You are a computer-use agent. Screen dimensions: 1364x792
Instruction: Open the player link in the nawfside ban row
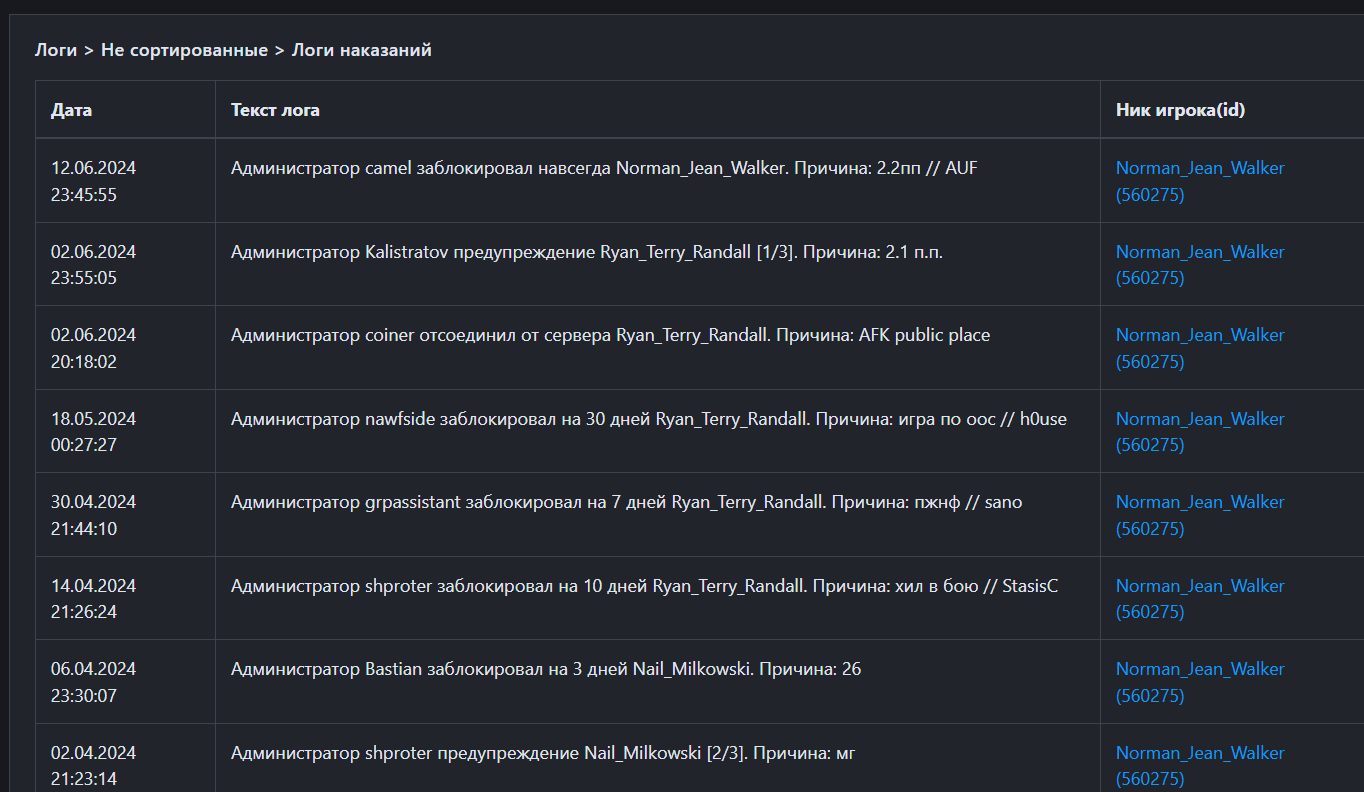pos(1200,419)
